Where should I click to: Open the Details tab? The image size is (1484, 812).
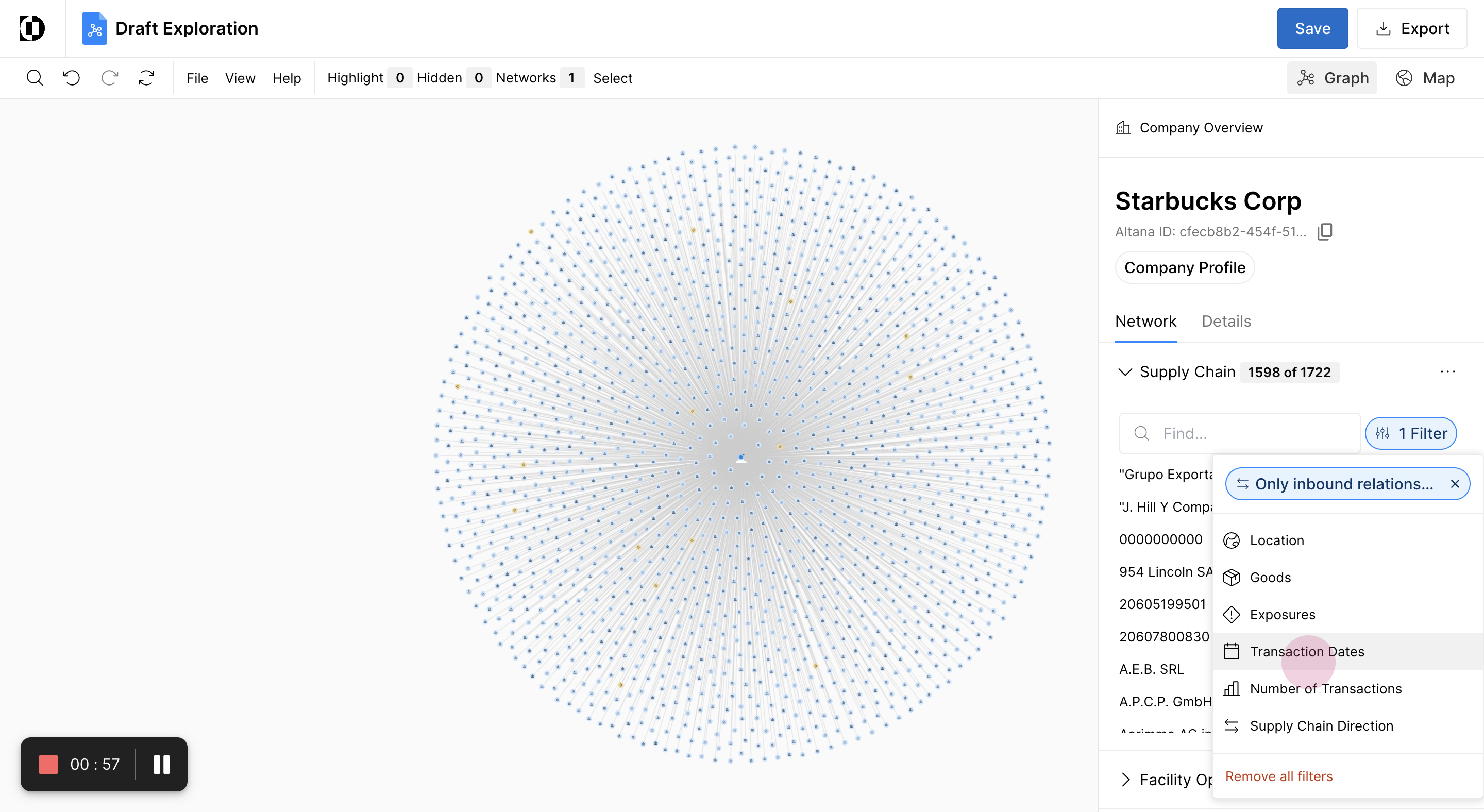(1226, 322)
